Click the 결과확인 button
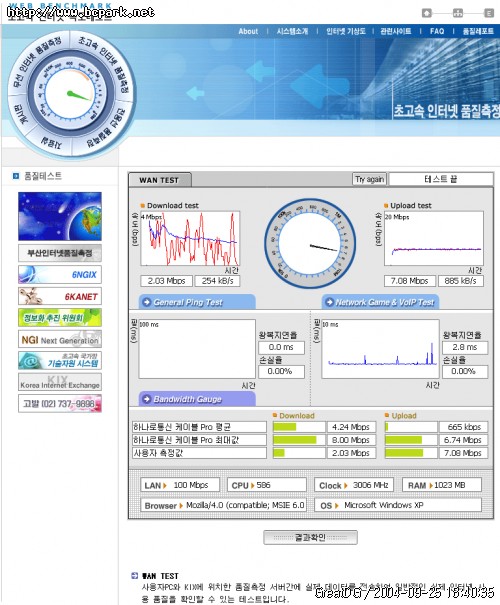Image resolution: width=500 pixels, height=605 pixels. click(x=310, y=537)
